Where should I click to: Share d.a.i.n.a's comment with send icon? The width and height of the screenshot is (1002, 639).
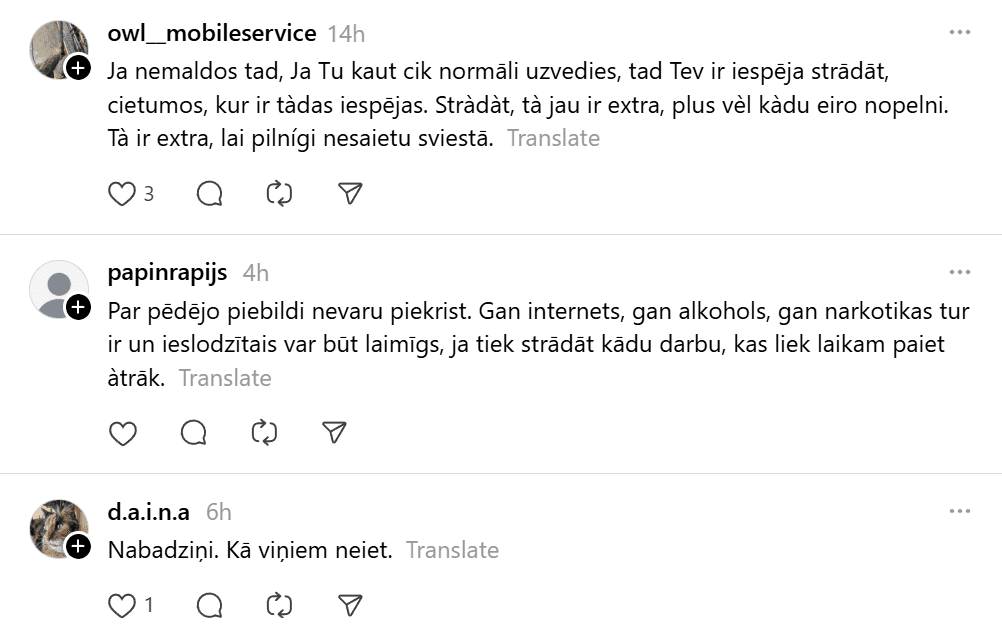click(x=350, y=605)
